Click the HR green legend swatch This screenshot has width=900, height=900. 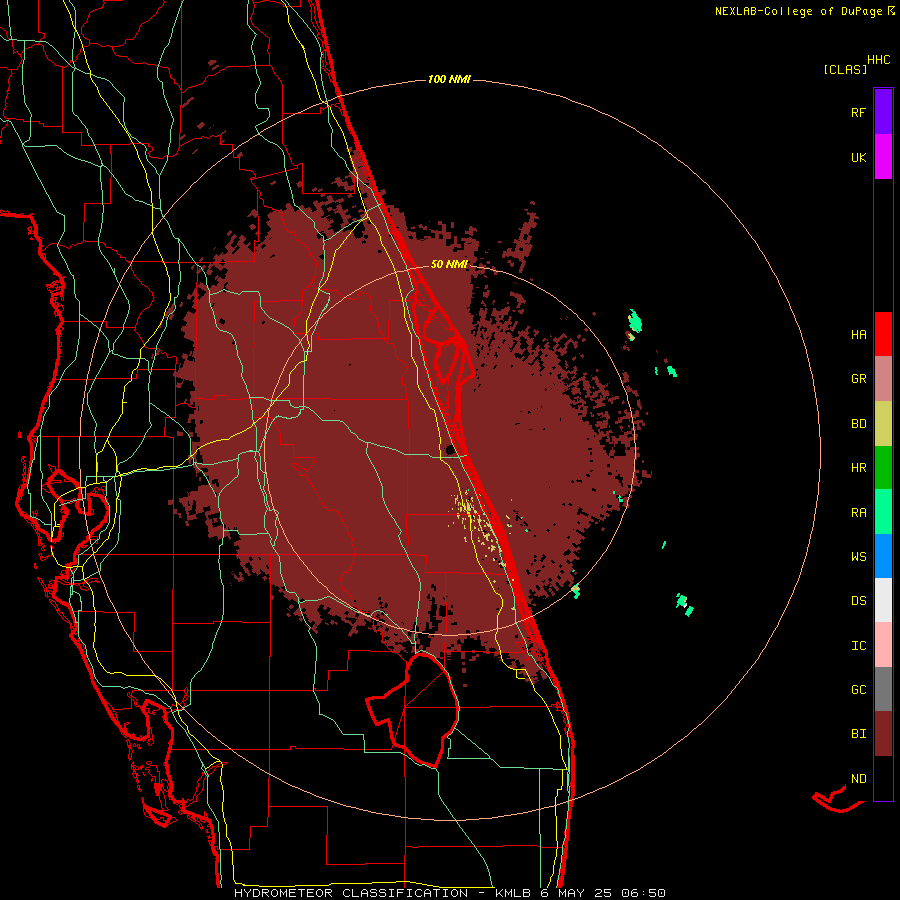(x=883, y=468)
